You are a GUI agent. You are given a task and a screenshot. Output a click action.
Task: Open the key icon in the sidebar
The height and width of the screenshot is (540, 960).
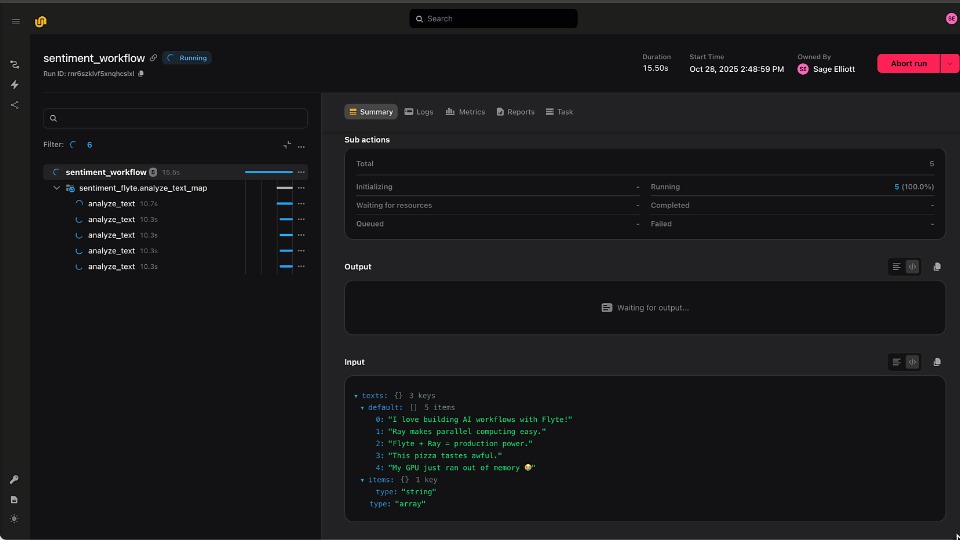pyautogui.click(x=15, y=479)
